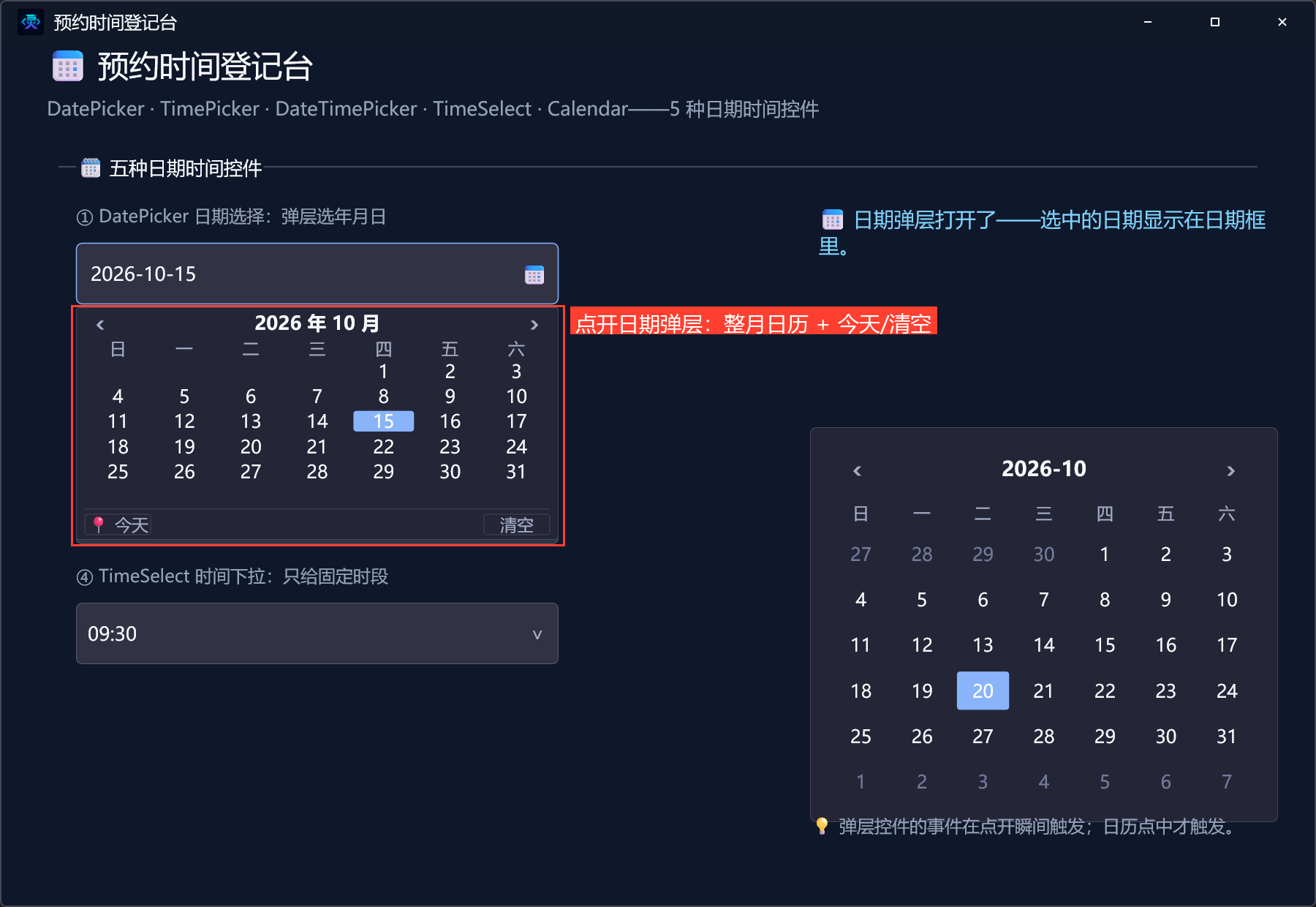The image size is (1316, 907).
Task: Open the DatePicker calendar icon
Action: (534, 275)
